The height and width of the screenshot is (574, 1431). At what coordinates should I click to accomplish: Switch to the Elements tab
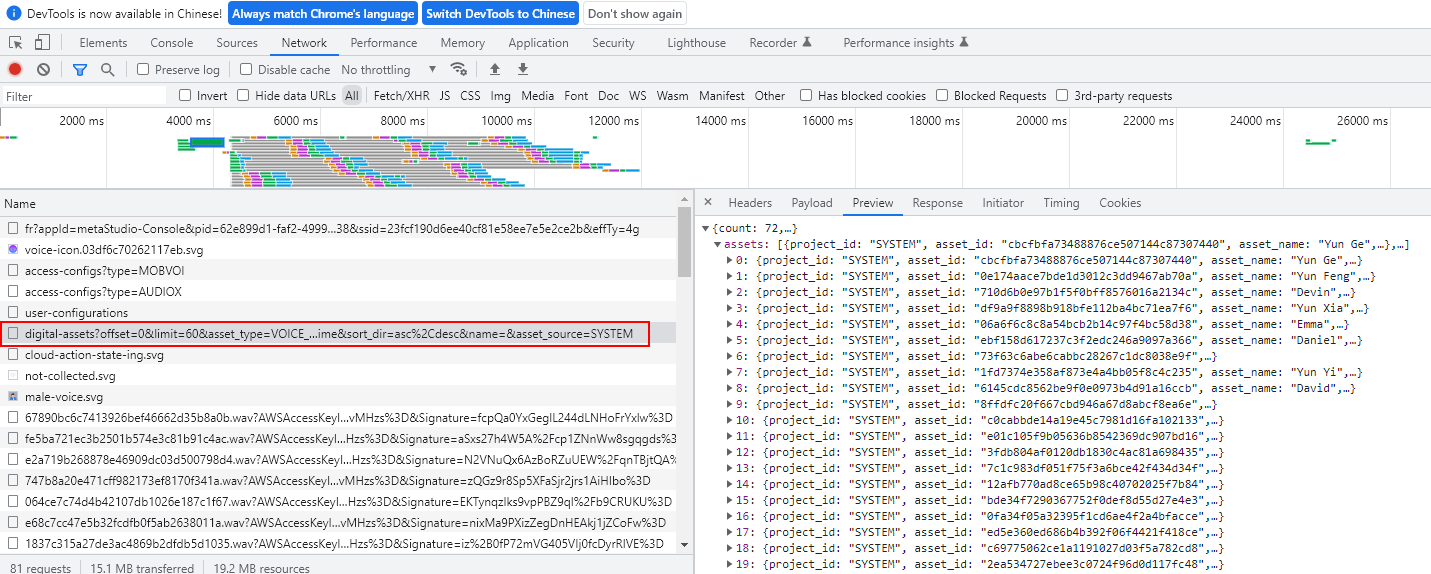[x=103, y=43]
